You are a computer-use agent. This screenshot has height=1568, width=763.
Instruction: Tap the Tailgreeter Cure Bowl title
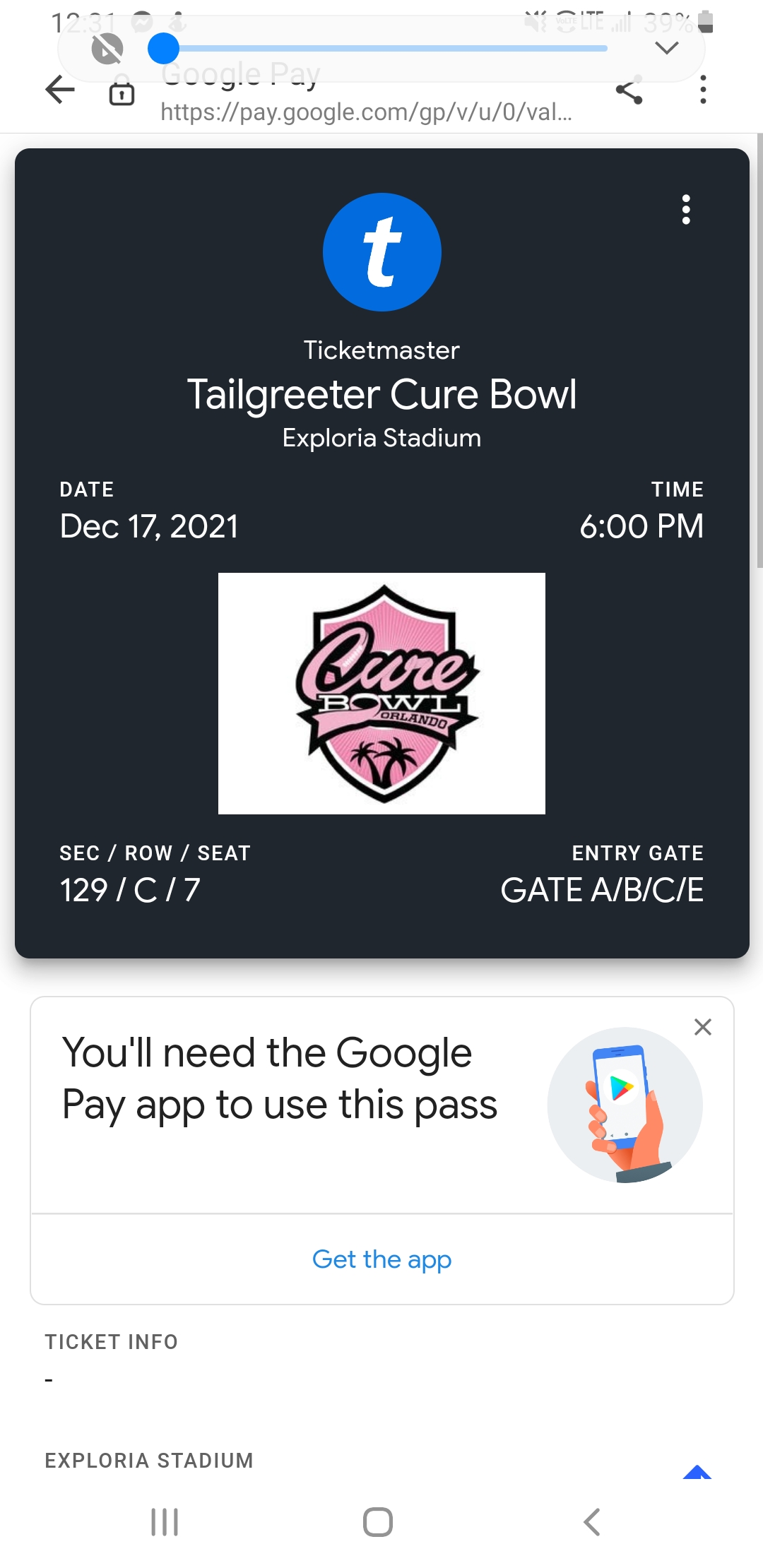coord(381,394)
